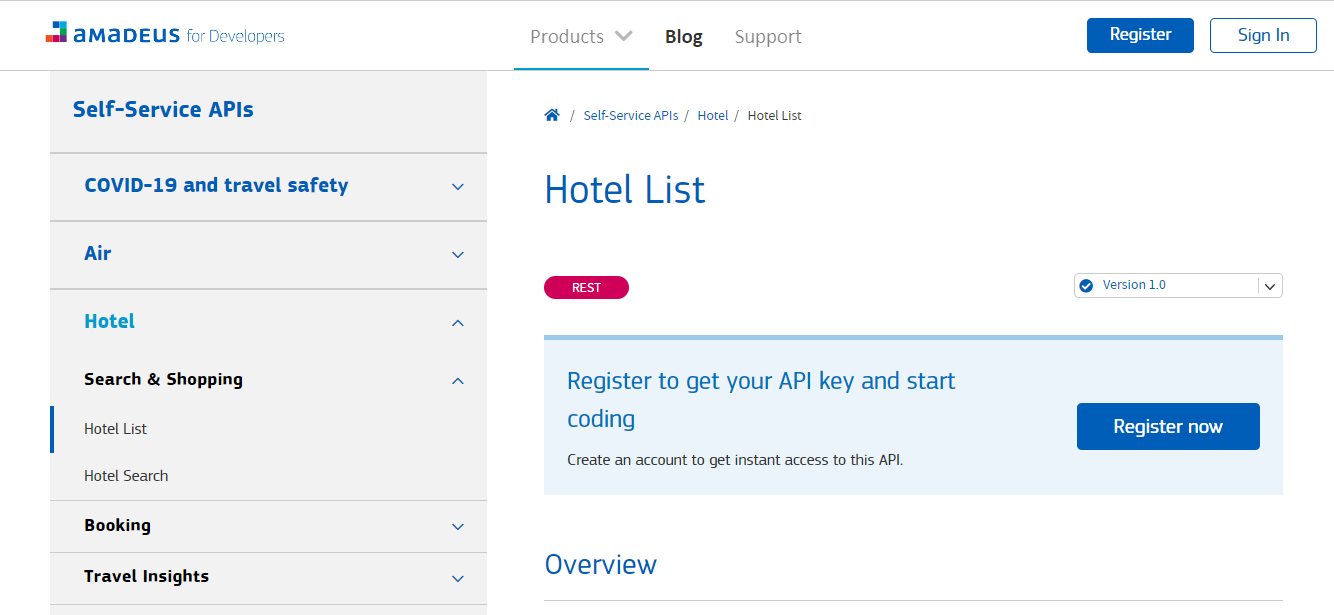Click the Self-Service APIs breadcrumb link
The image size is (1334, 615).
pos(631,115)
